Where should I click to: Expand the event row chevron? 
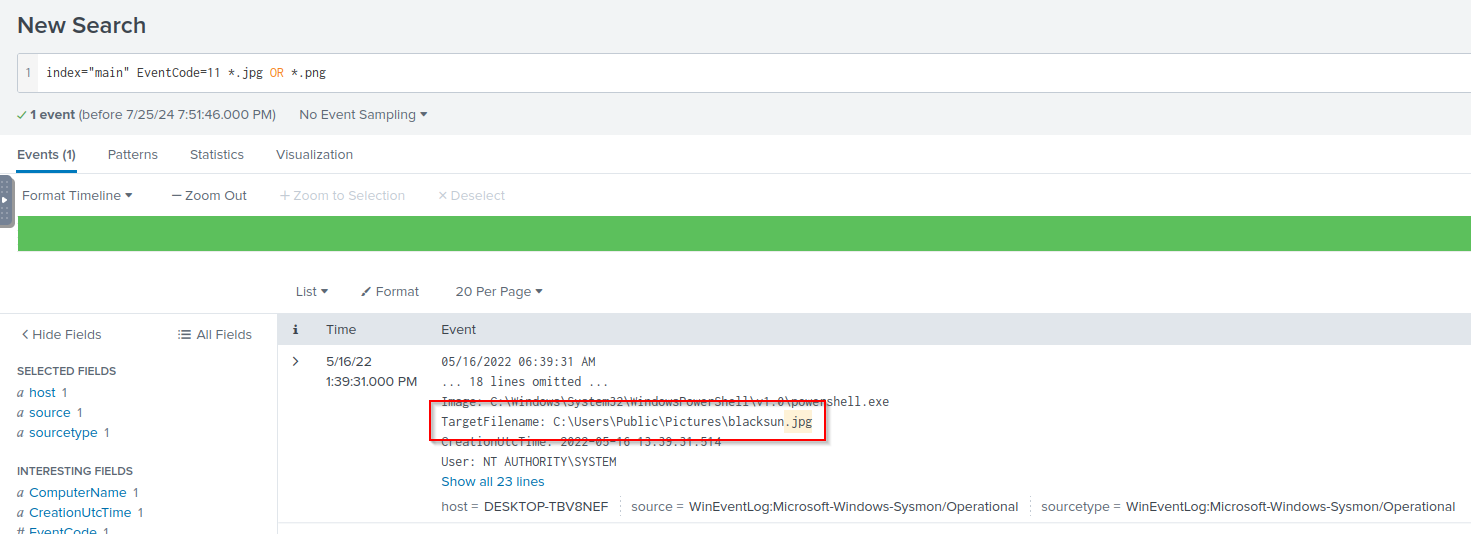coord(295,361)
